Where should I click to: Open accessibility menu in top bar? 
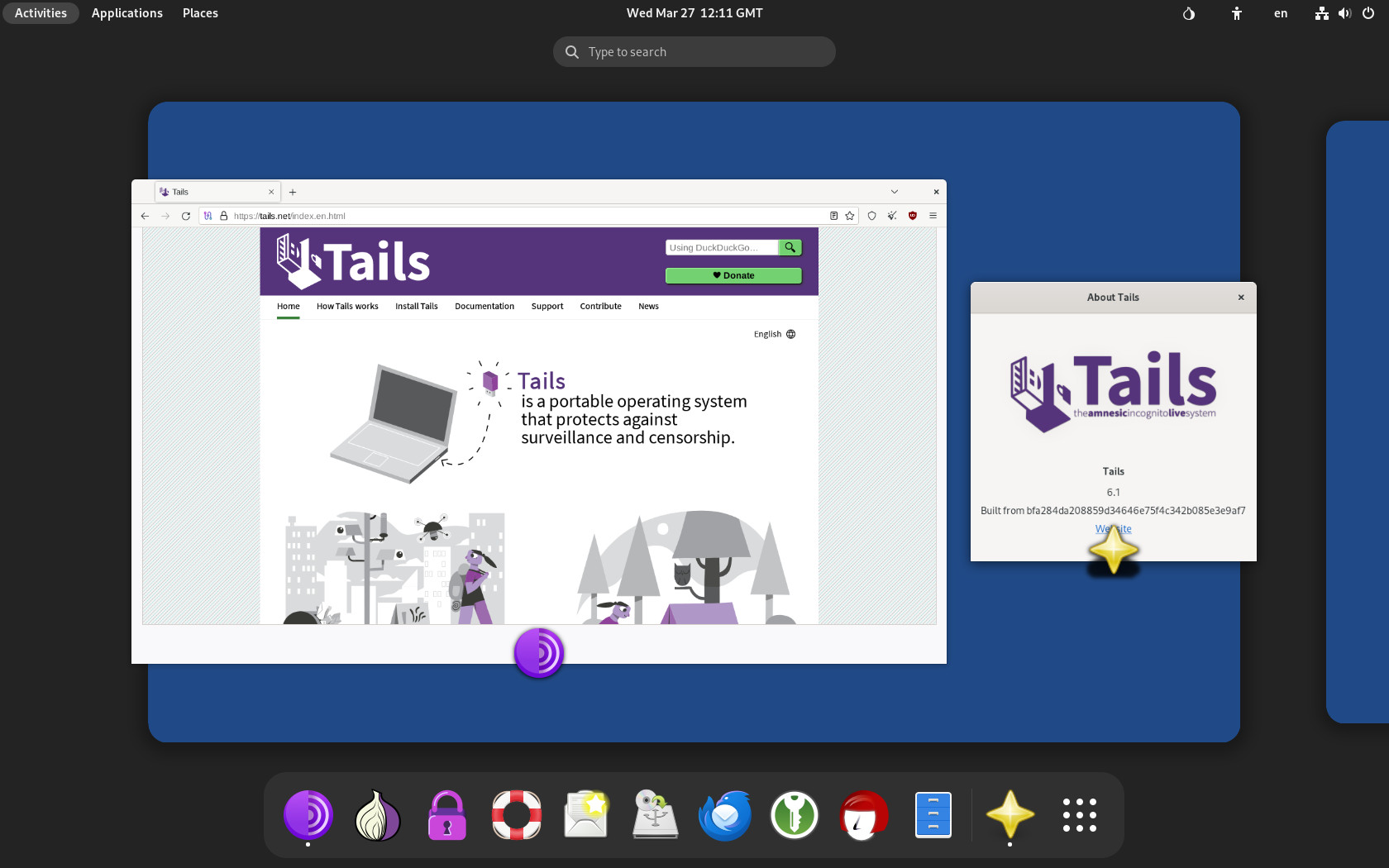[1237, 13]
